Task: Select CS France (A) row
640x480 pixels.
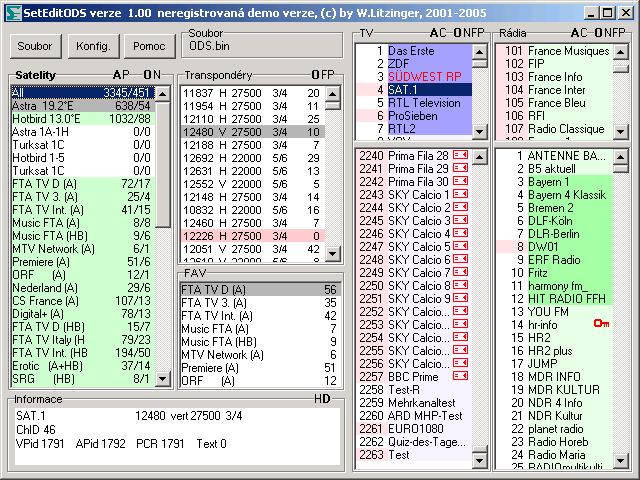Action: coord(83,301)
